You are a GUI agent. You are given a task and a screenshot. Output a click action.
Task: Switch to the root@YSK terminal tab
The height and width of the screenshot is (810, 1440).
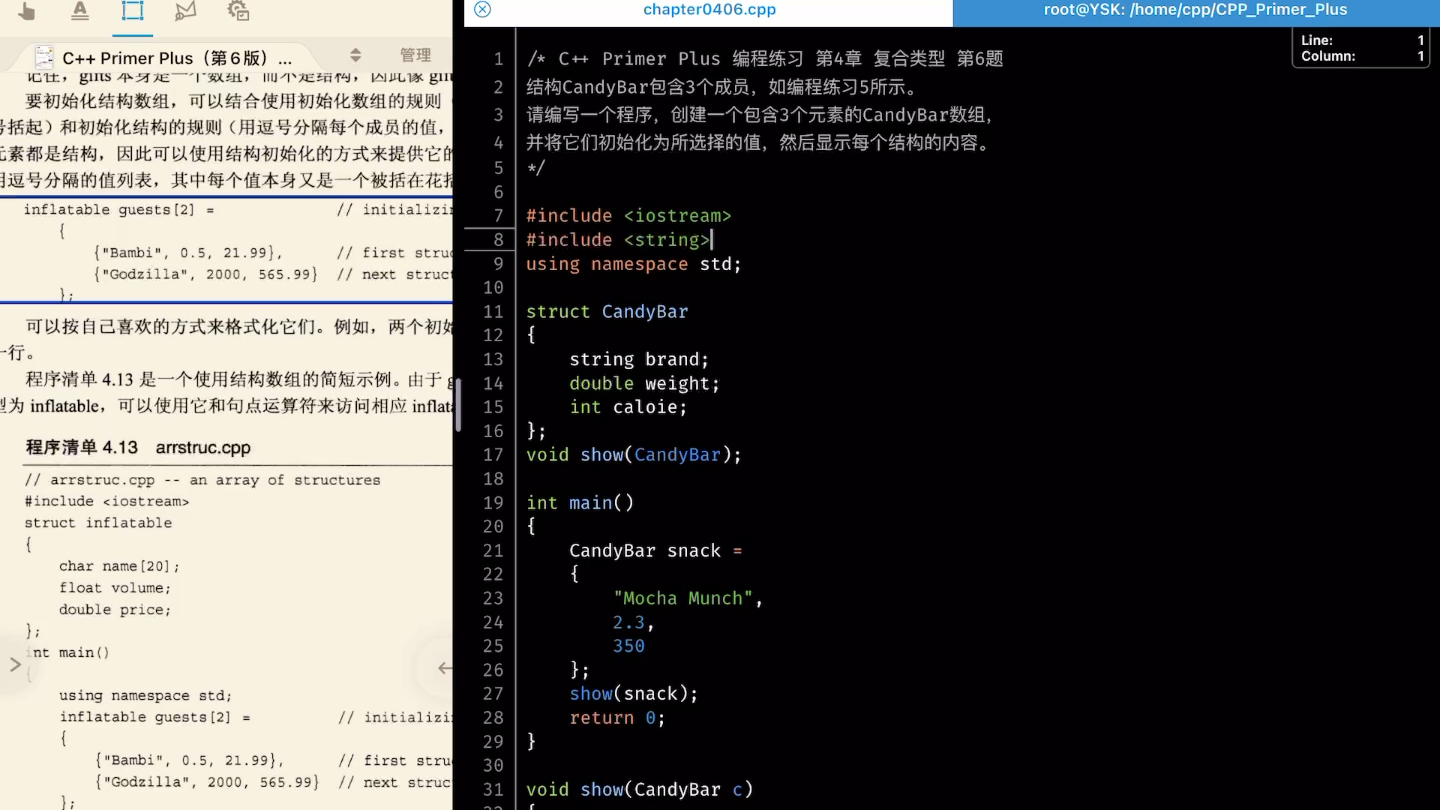point(1196,10)
